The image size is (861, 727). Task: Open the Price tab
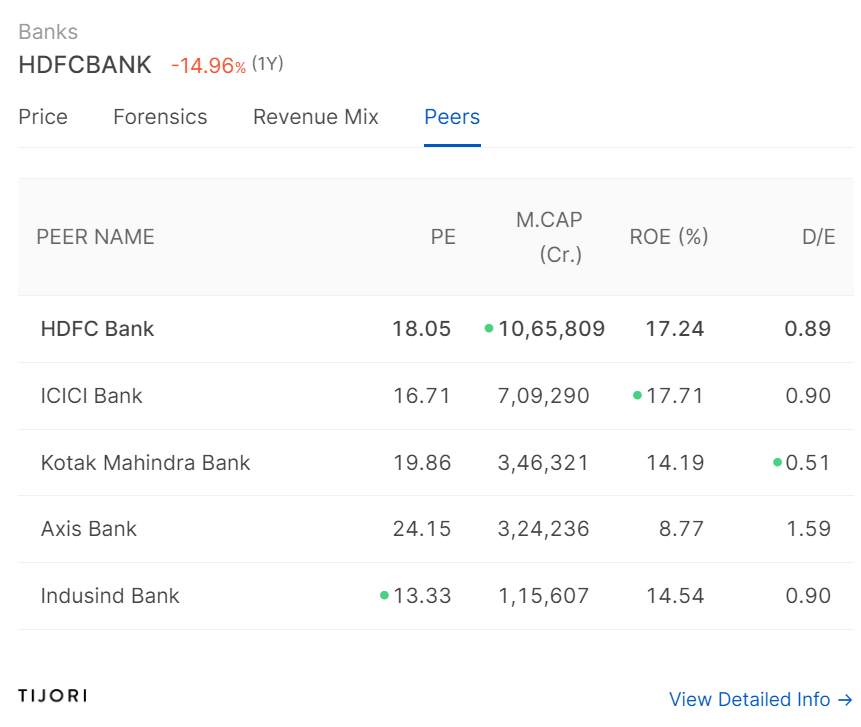click(x=43, y=117)
